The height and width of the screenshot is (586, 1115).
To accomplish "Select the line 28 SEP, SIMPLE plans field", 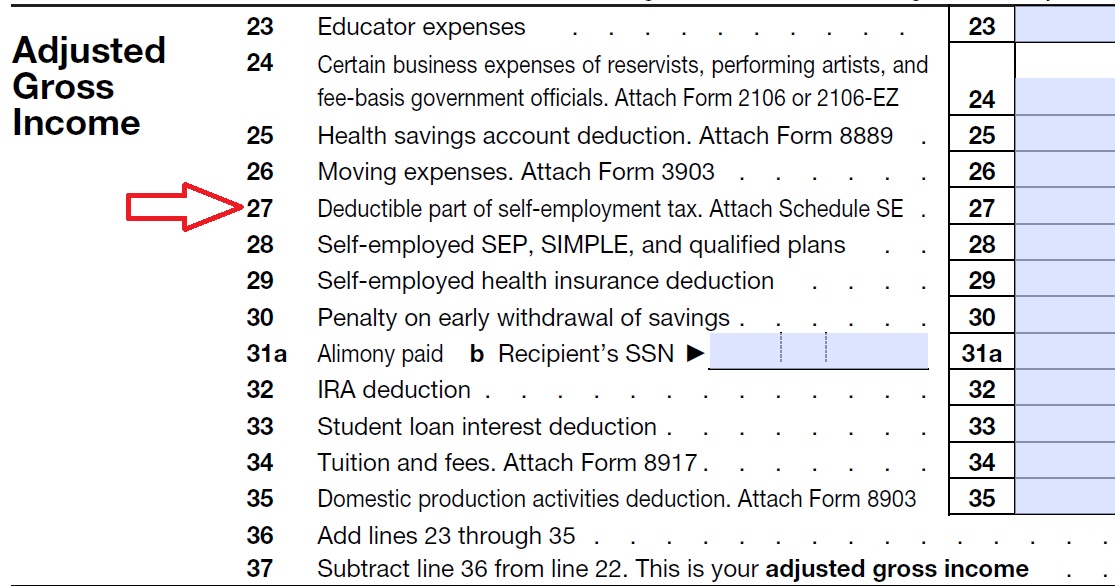I will (1065, 243).
